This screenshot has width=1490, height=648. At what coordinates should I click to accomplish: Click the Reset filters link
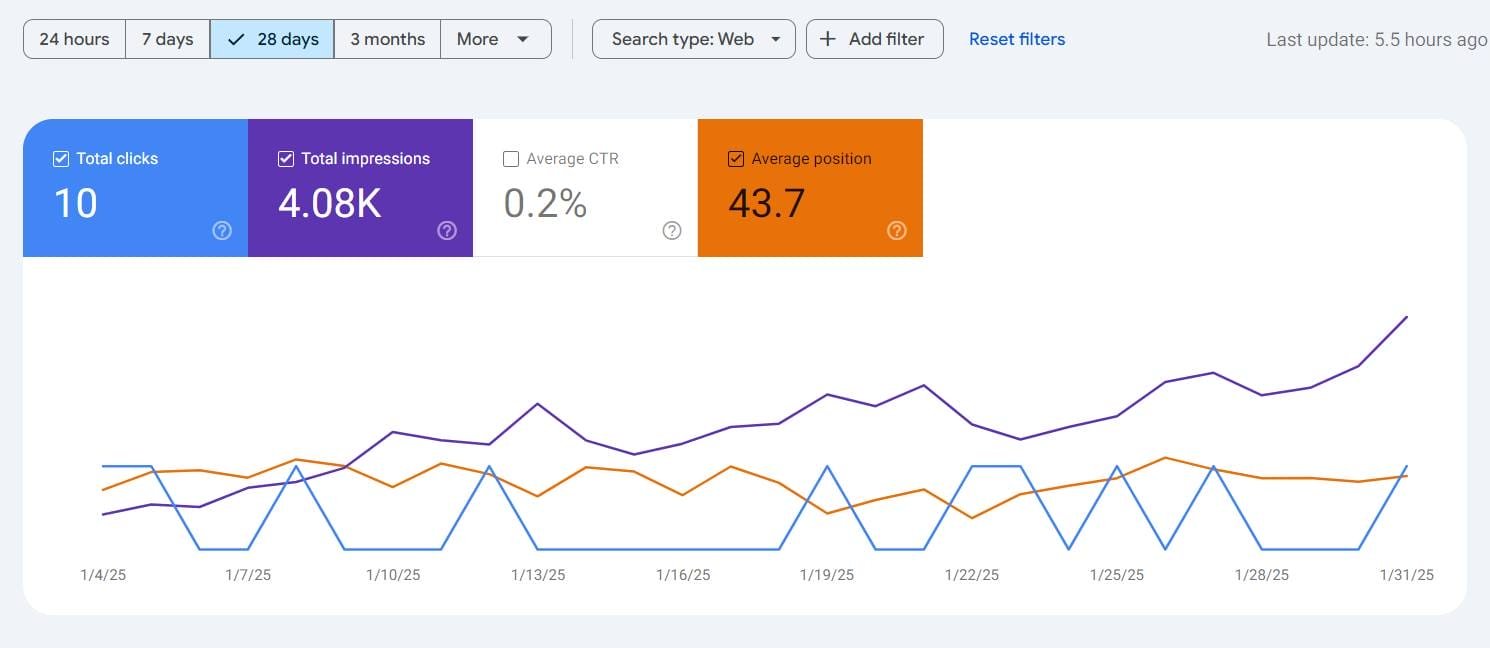1017,39
